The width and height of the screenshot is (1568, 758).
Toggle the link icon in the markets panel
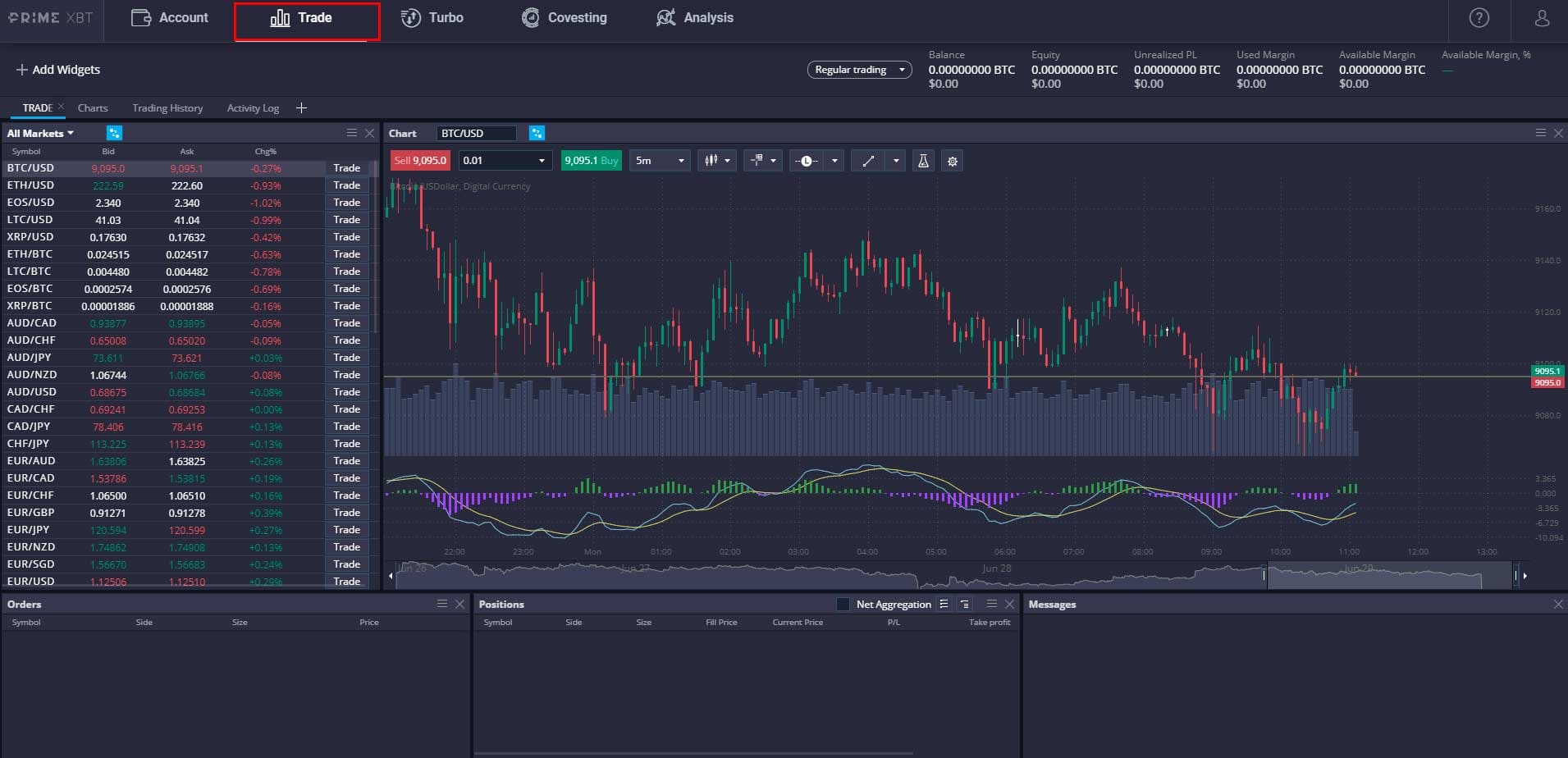point(114,133)
